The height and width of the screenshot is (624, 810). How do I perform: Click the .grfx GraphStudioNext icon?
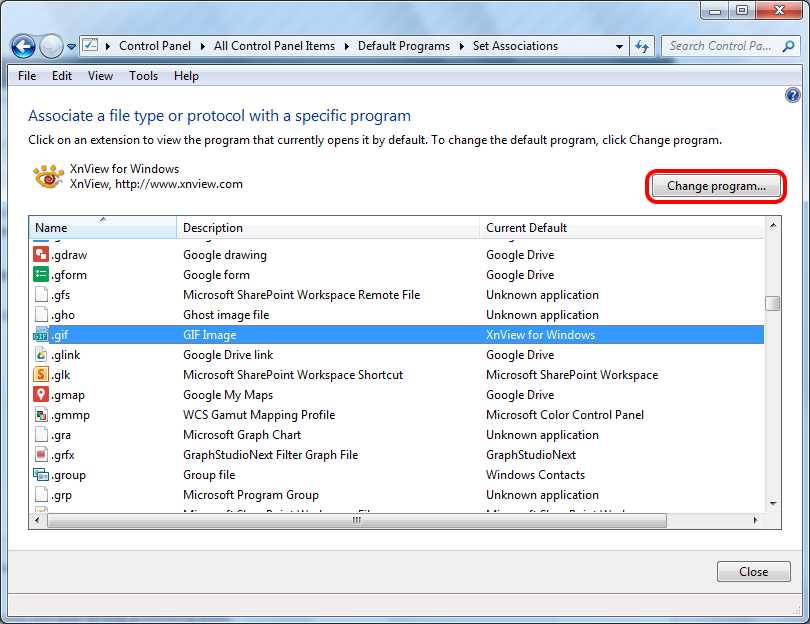click(41, 455)
